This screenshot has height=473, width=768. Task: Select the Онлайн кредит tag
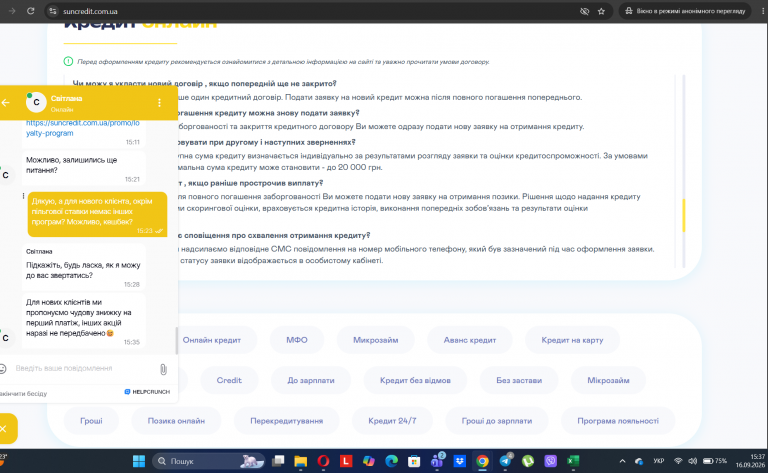tap(212, 340)
